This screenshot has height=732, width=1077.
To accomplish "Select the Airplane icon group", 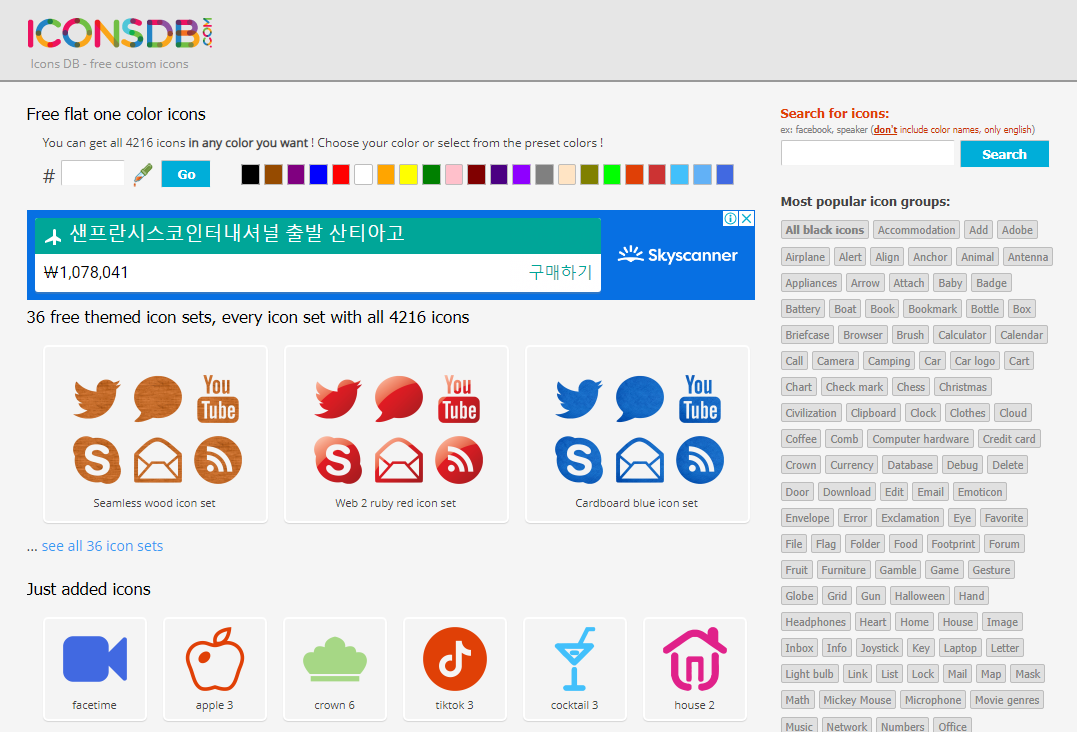I will tap(805, 257).
